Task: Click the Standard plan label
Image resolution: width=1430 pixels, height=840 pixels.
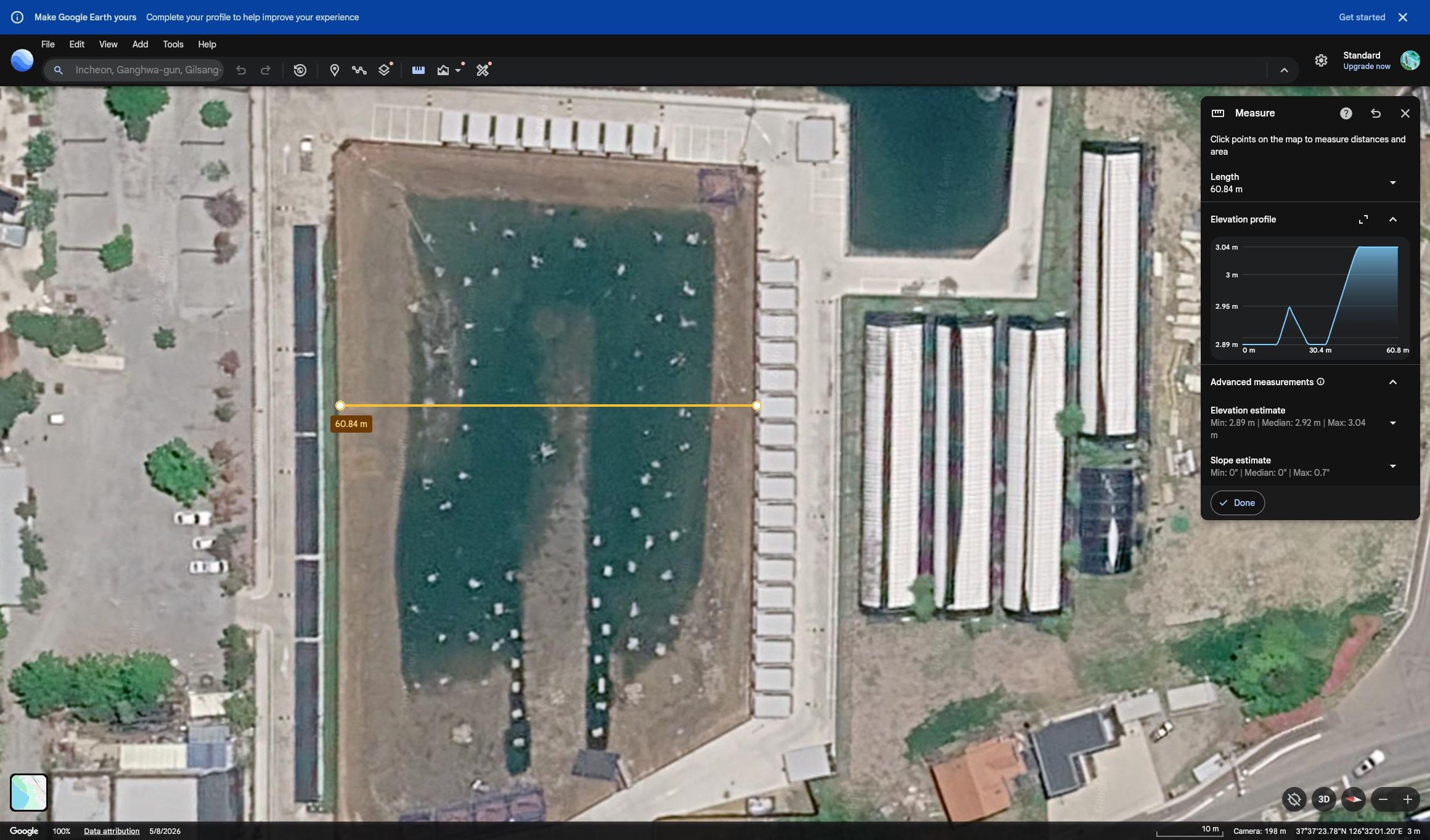Action: (x=1362, y=55)
